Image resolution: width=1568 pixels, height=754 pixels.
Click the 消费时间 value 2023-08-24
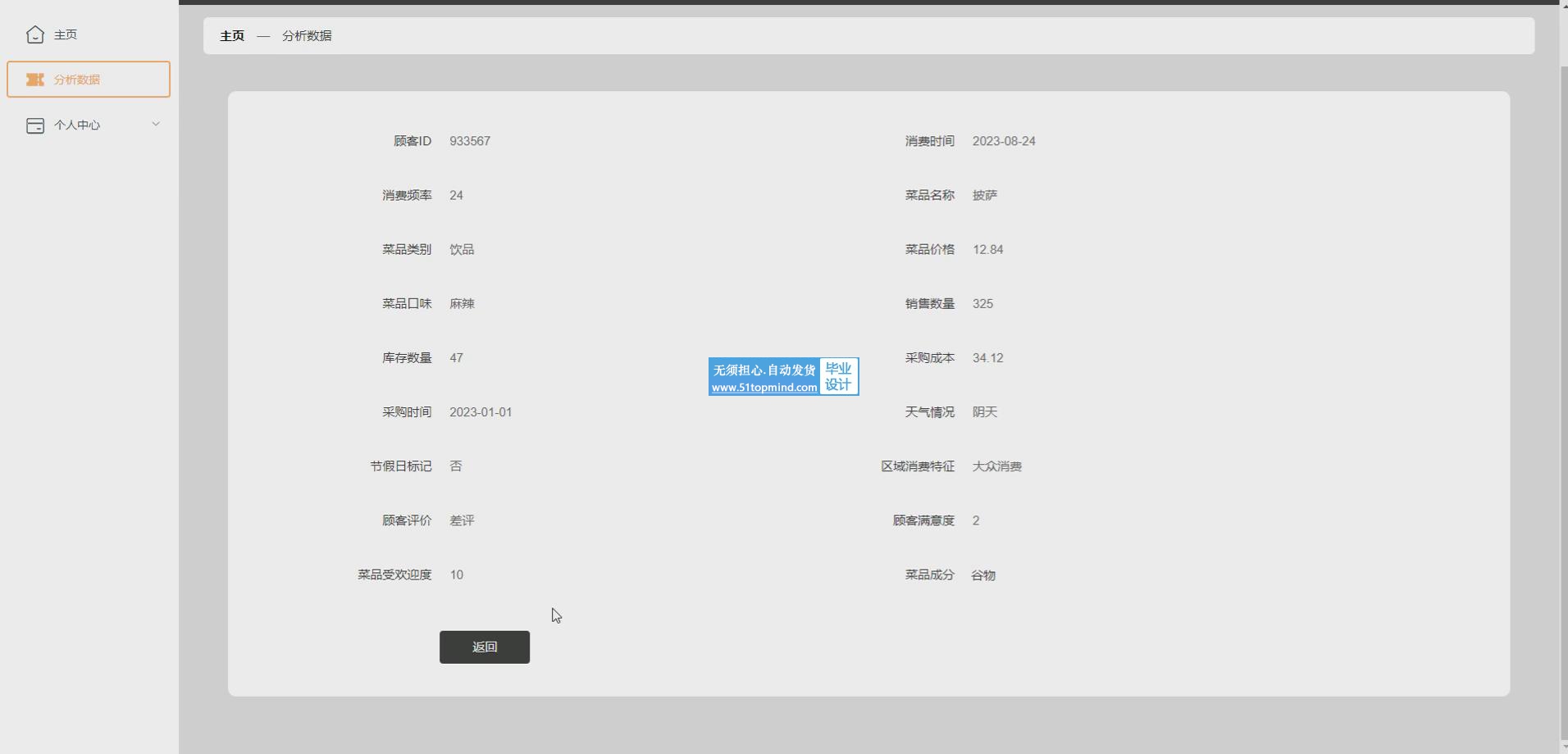[1004, 141]
